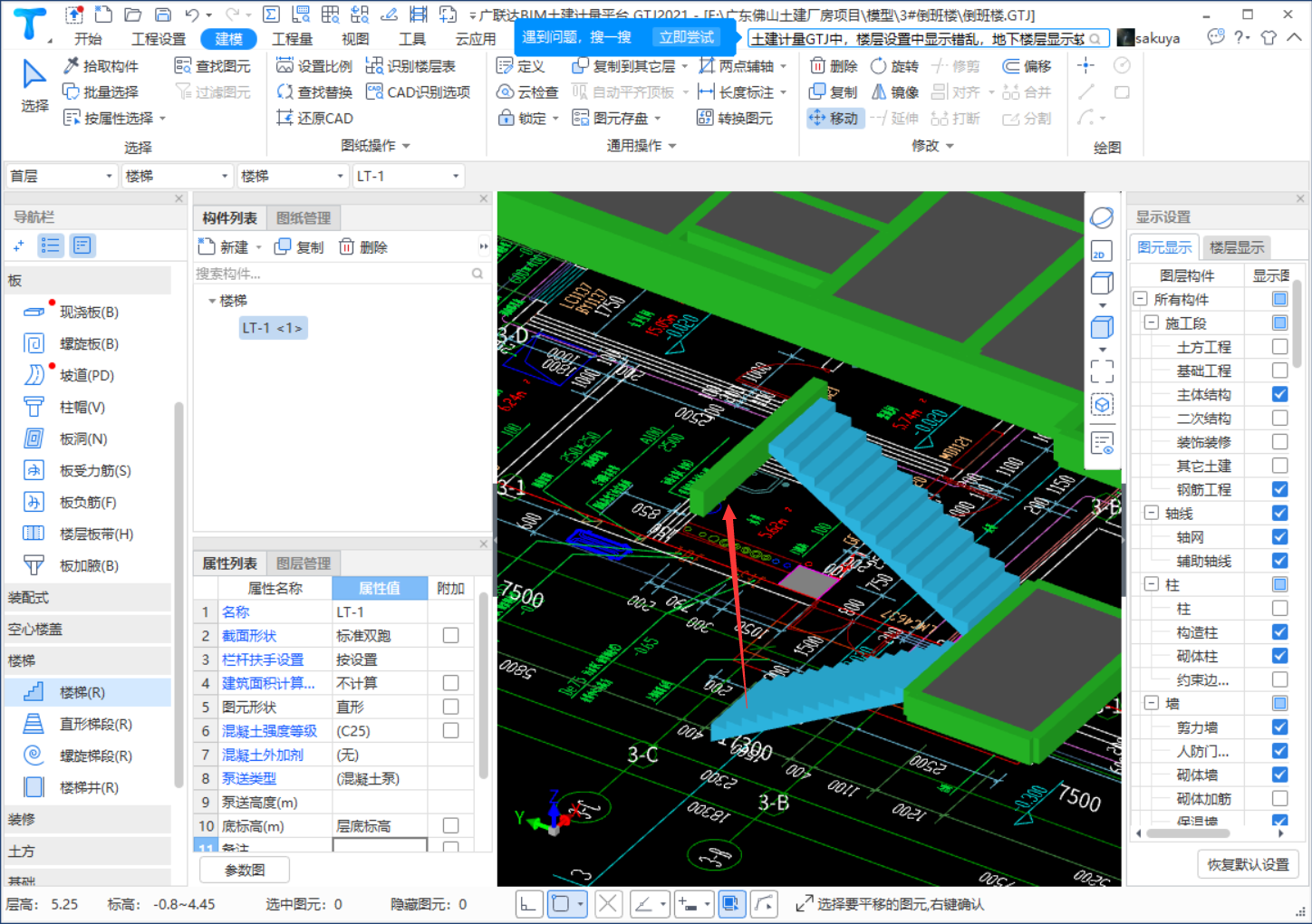Click the 识别楼层表 recognize floor table tool
The height and width of the screenshot is (924, 1312).
click(410, 66)
